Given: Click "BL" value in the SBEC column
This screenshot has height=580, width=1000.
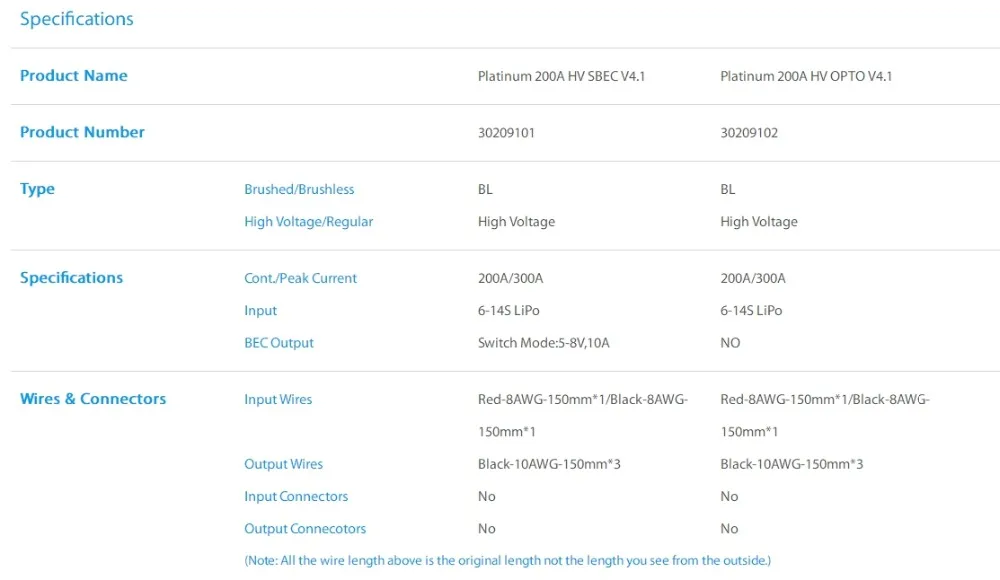Looking at the screenshot, I should (x=485, y=190).
